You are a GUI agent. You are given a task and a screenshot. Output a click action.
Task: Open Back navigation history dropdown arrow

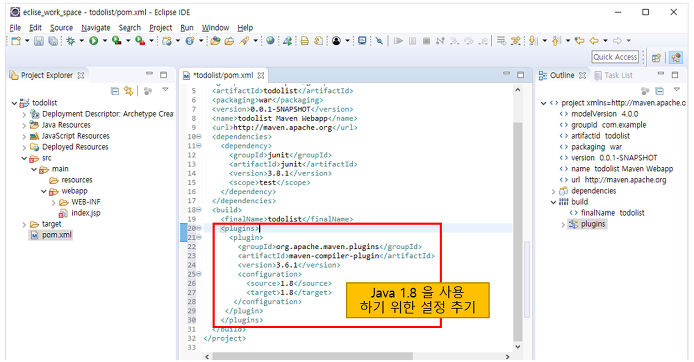pyautogui.click(x=605, y=41)
